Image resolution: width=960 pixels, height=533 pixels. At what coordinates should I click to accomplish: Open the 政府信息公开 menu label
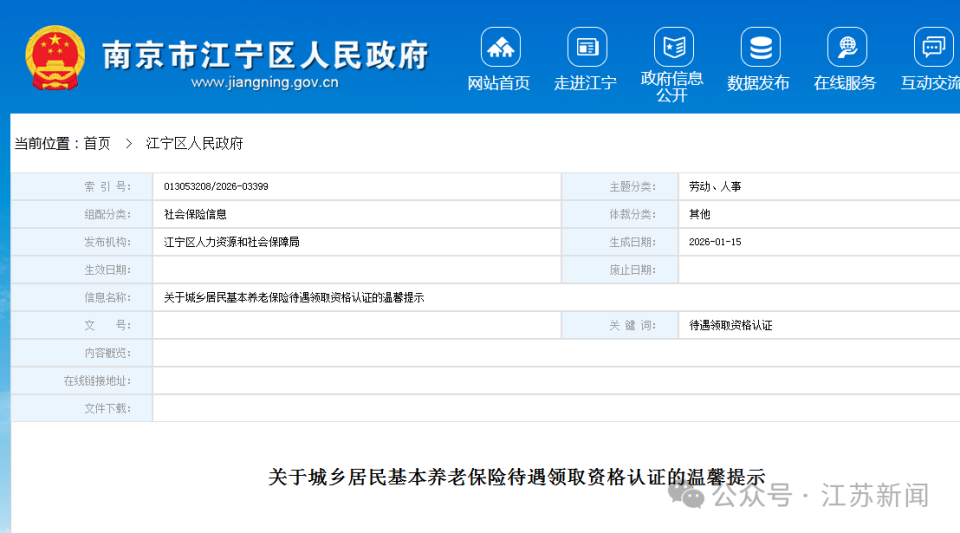point(672,87)
